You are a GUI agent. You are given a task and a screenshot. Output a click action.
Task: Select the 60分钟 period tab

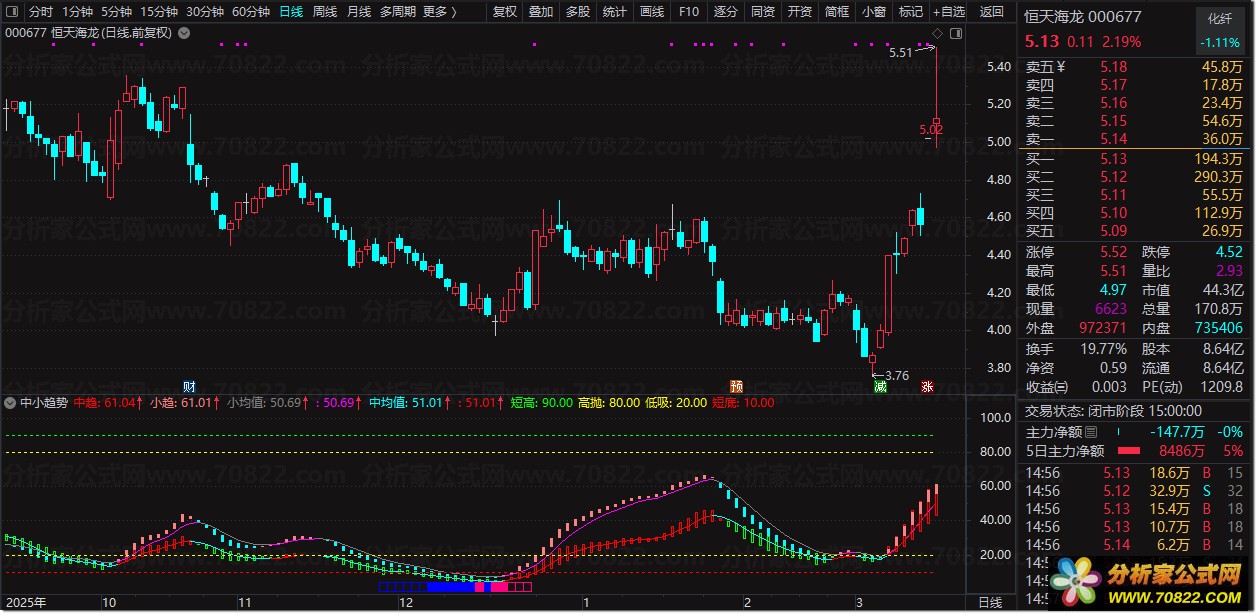point(251,12)
